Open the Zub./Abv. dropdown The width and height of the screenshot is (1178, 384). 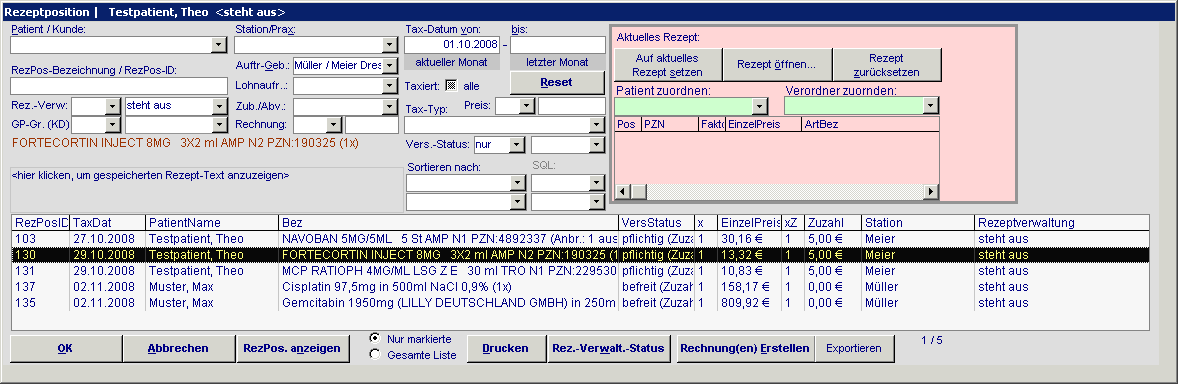pos(390,106)
